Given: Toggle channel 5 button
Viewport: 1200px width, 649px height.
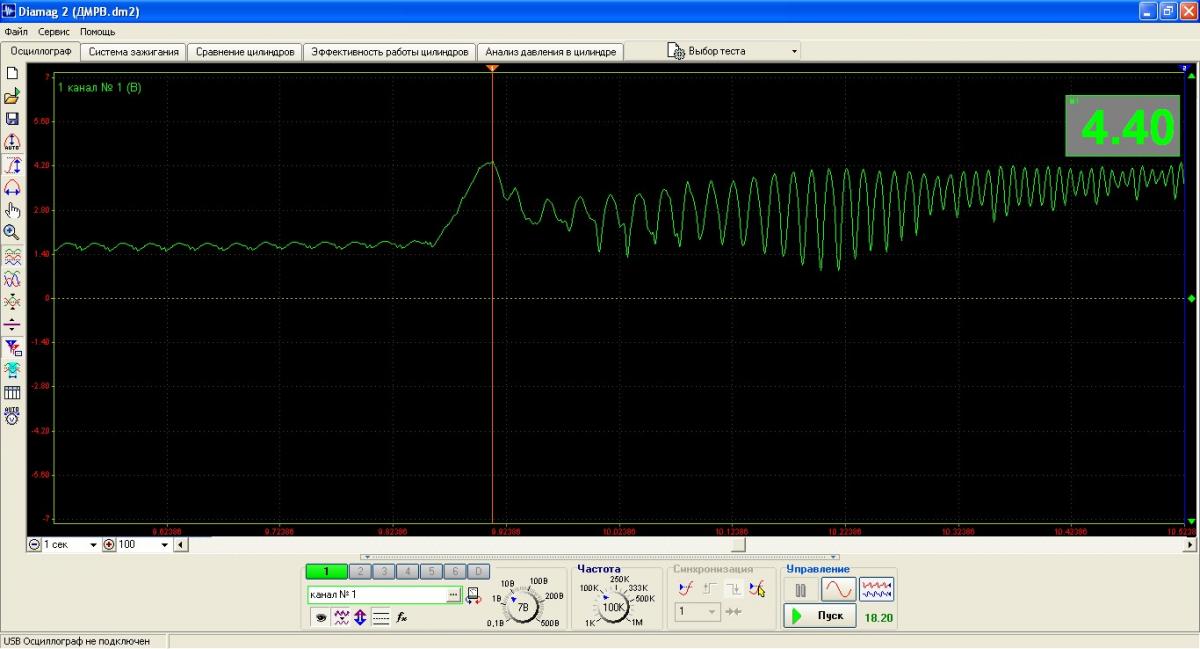Looking at the screenshot, I should pyautogui.click(x=431, y=572).
